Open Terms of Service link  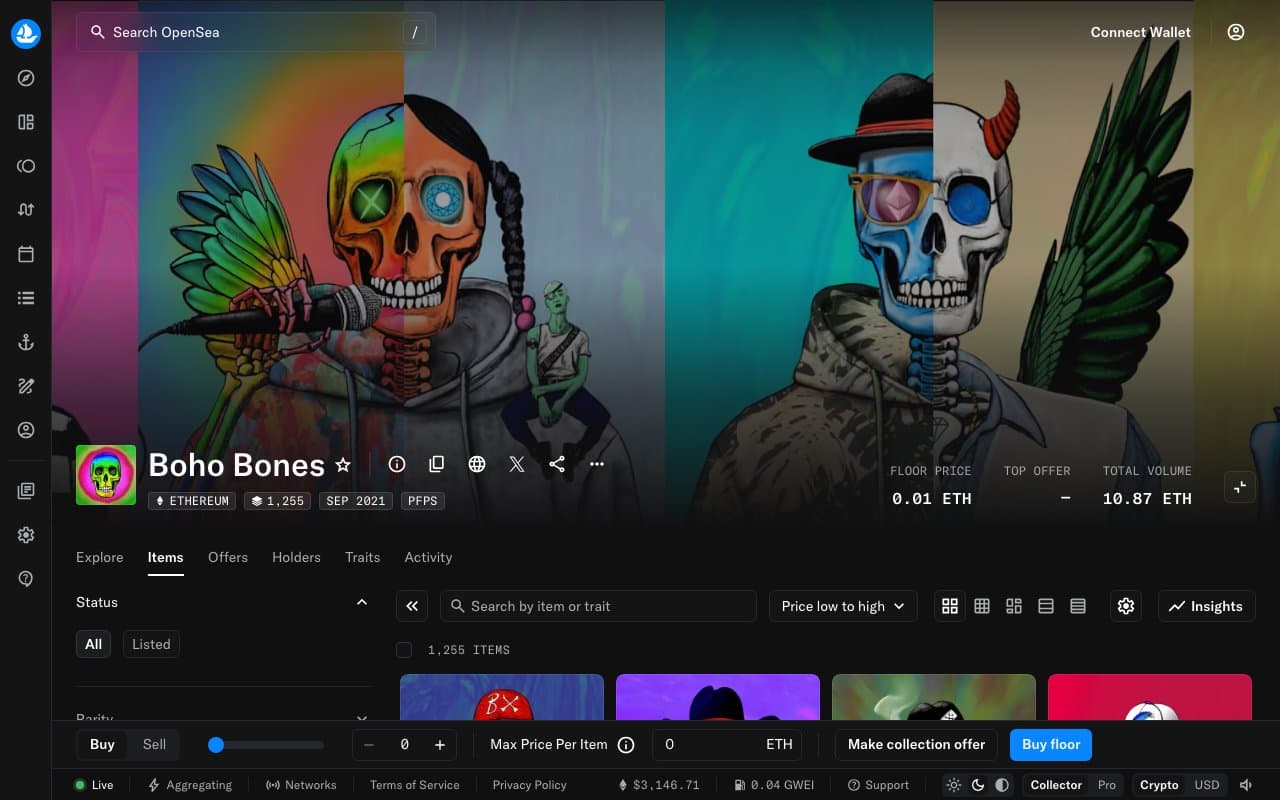[x=415, y=785]
